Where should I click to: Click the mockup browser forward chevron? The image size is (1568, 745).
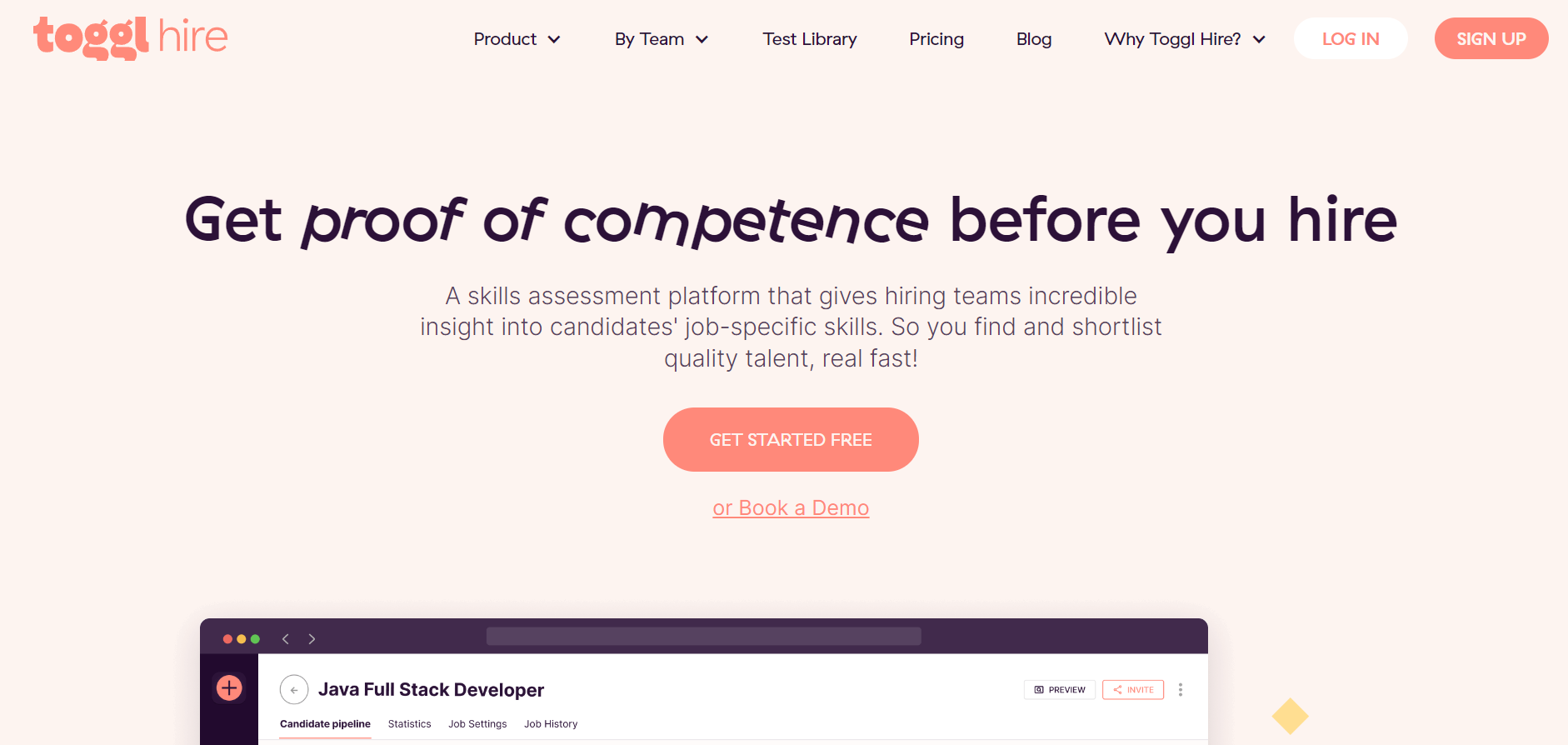(x=312, y=639)
